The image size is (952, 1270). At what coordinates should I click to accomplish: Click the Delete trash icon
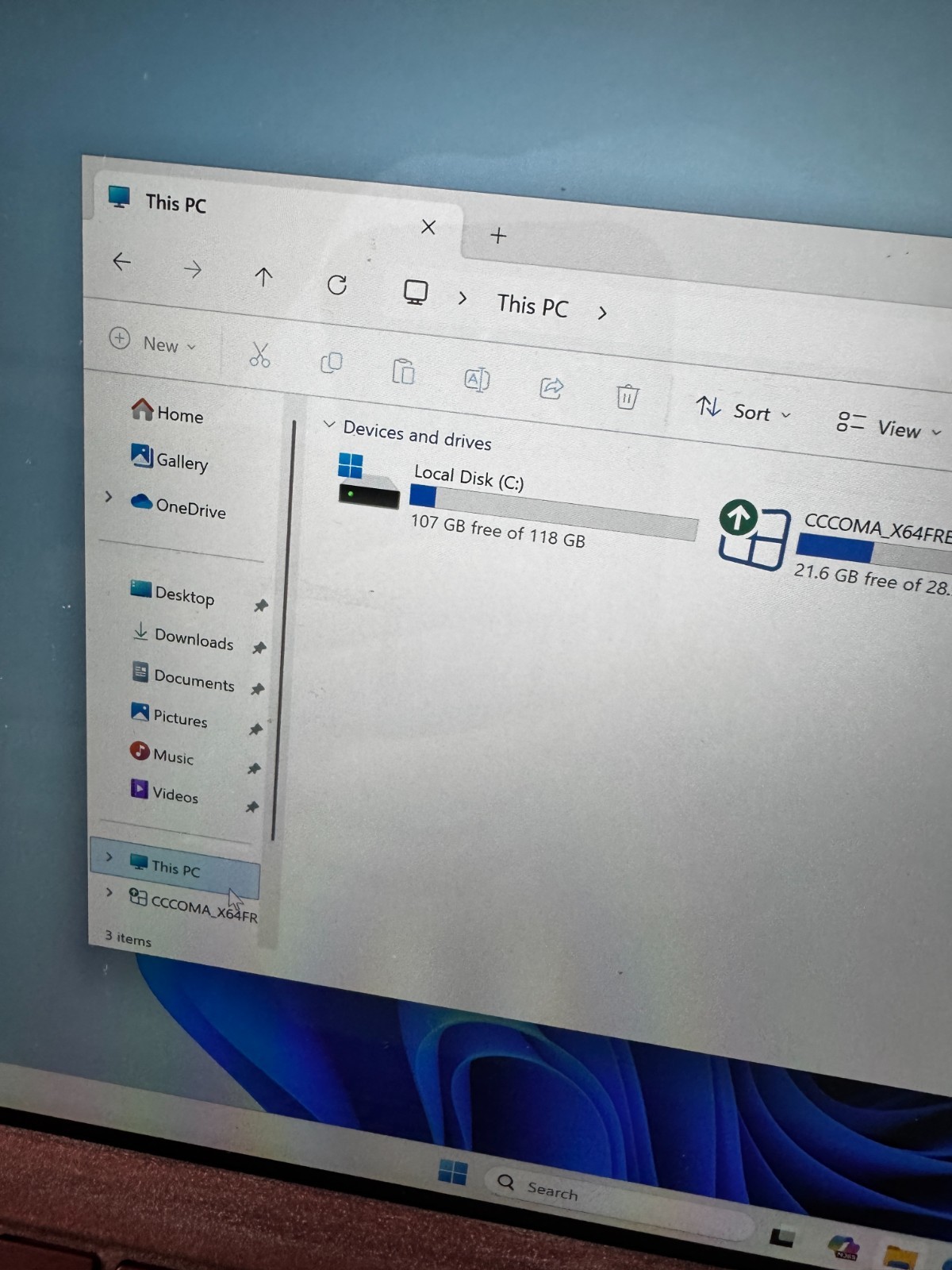[x=627, y=395]
